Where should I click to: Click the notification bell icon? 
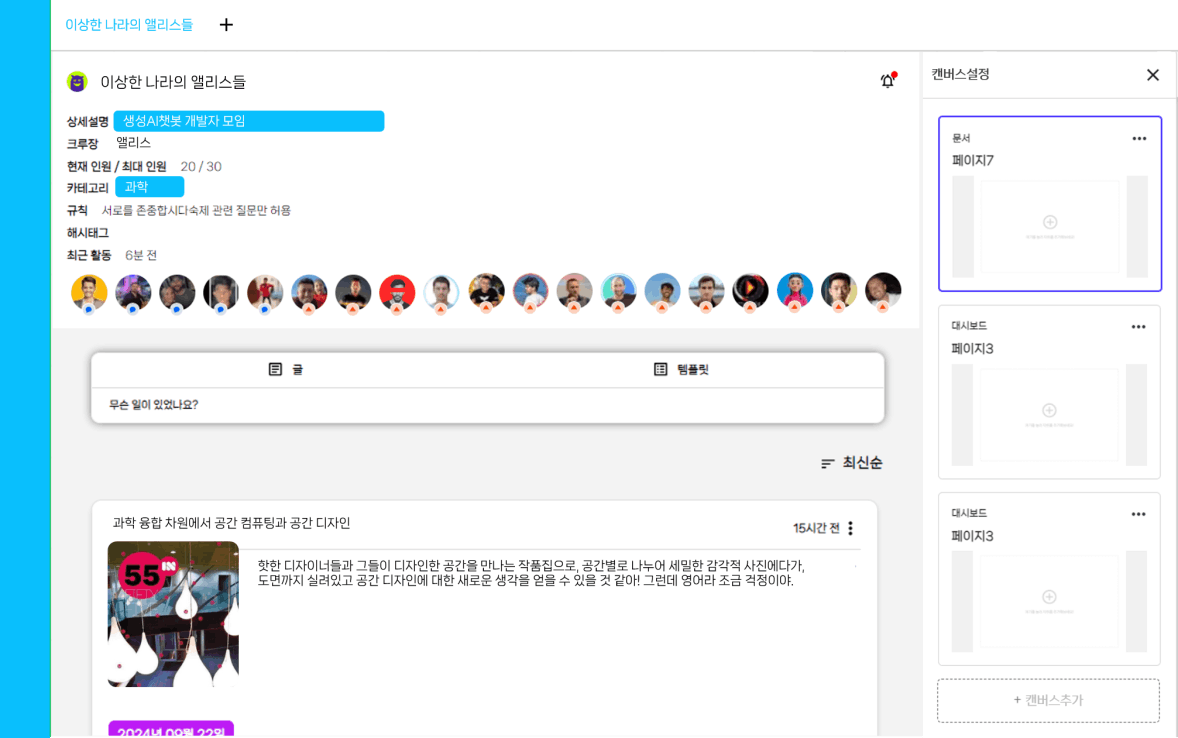click(887, 81)
